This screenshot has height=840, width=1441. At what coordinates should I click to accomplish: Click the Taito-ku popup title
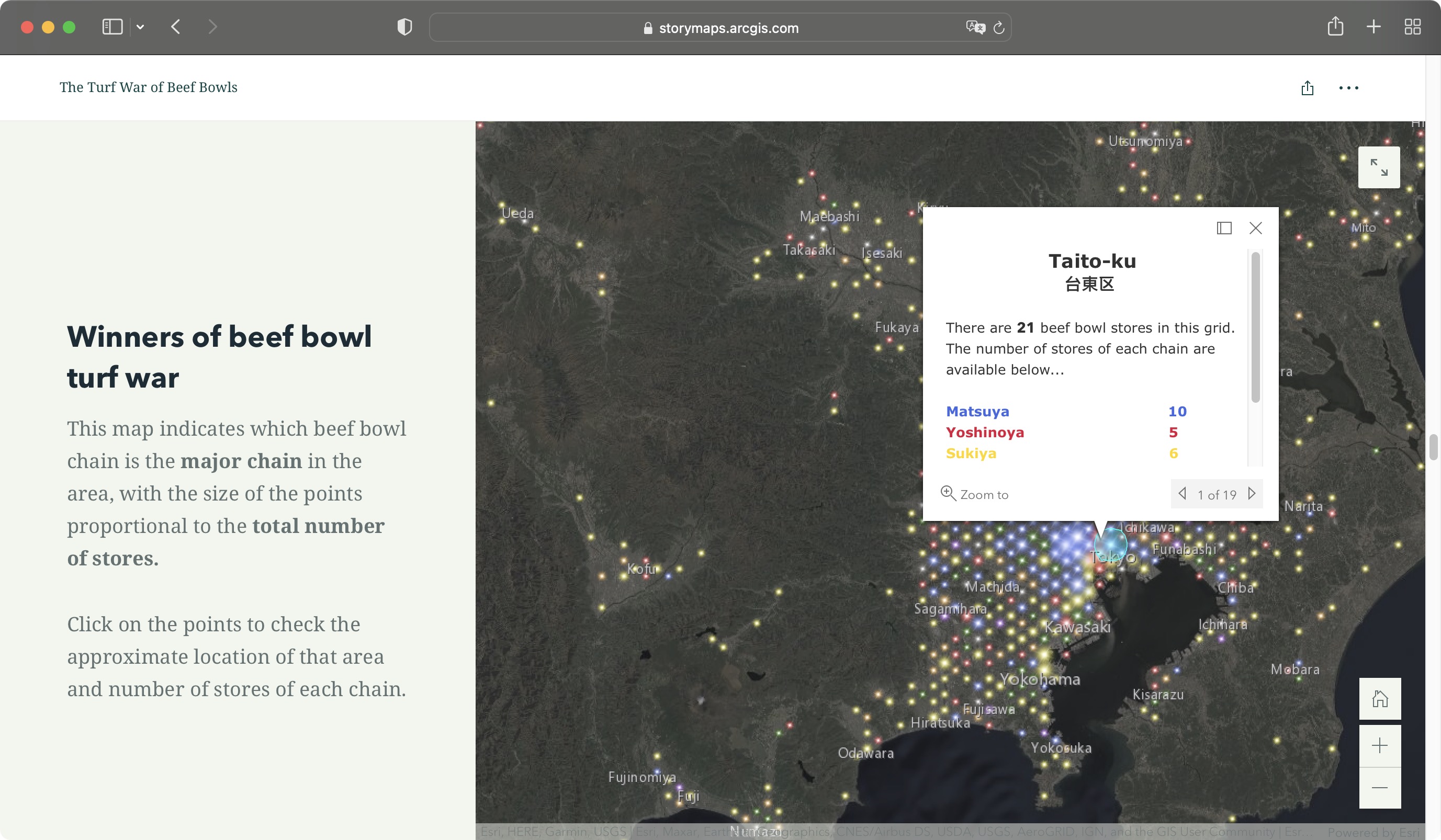1091,261
